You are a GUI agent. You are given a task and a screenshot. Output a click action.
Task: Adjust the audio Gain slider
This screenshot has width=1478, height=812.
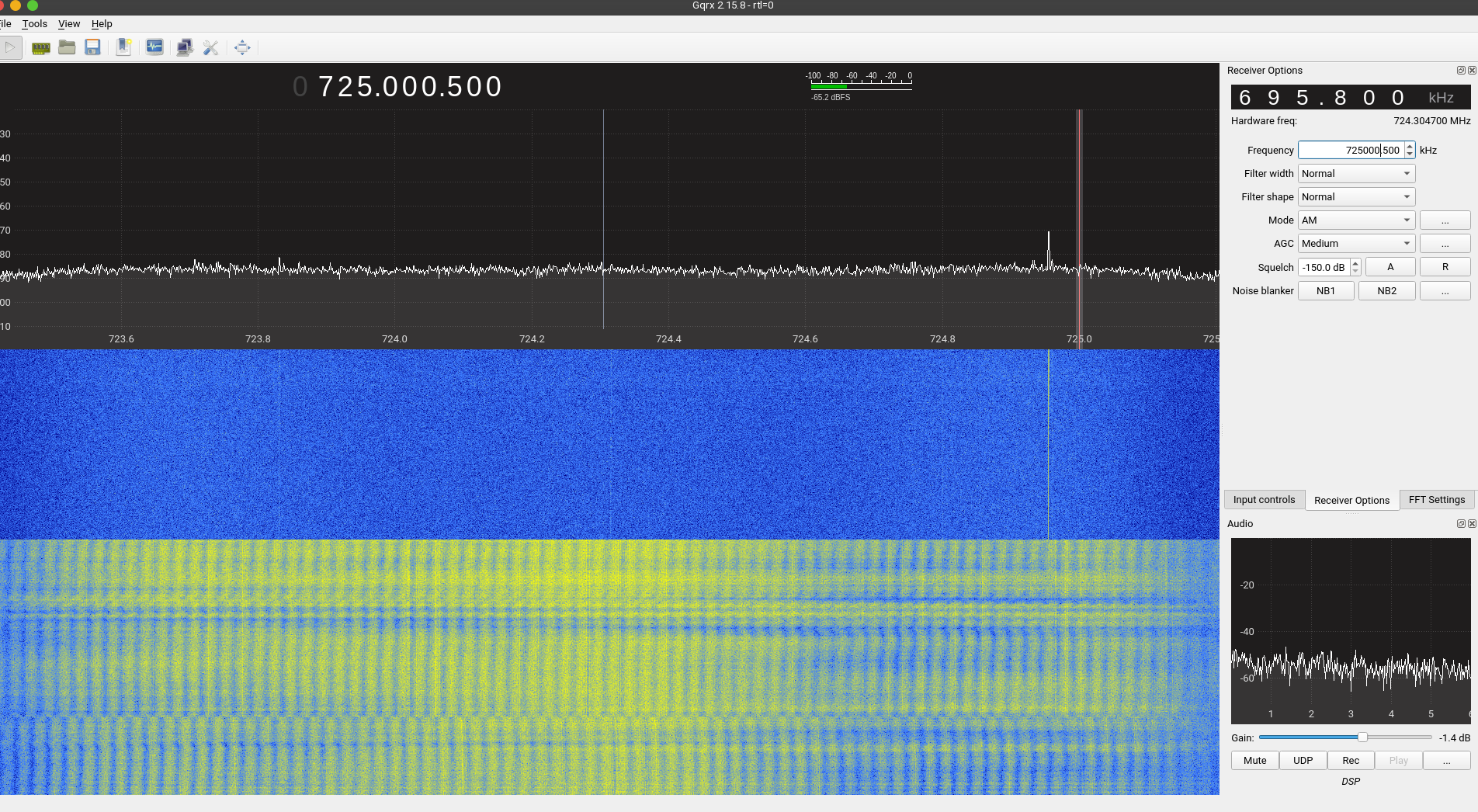point(1362,737)
